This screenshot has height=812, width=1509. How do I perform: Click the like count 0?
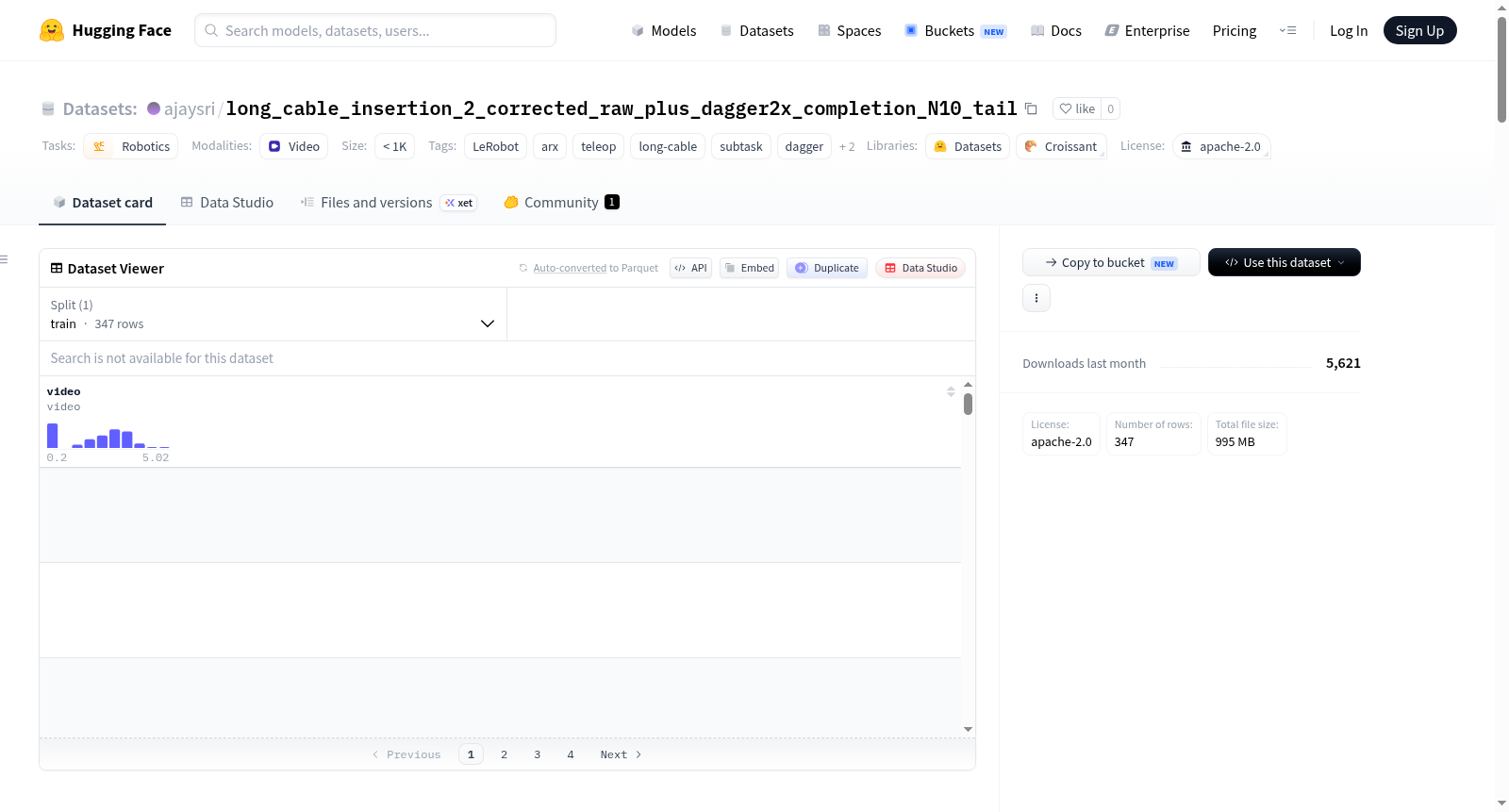1111,108
